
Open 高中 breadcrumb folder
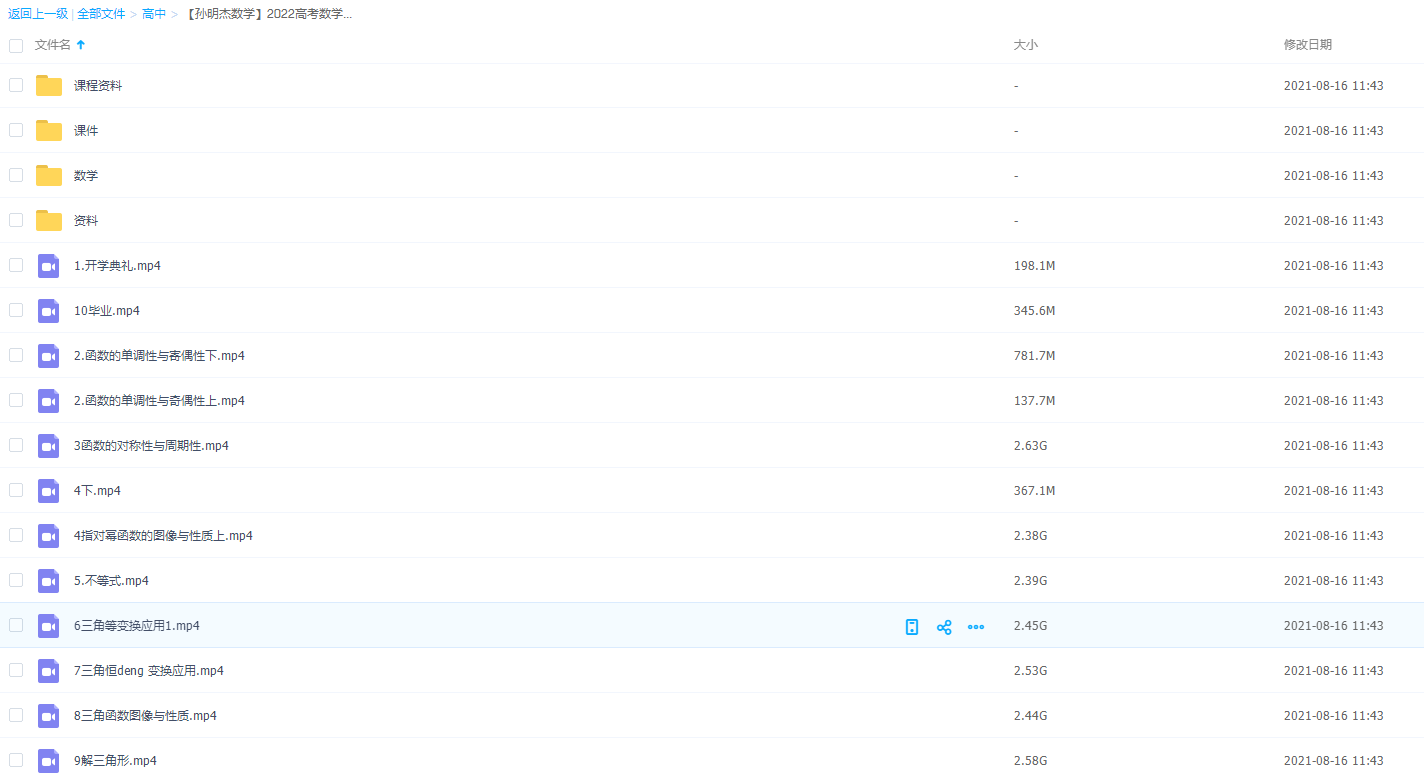click(154, 14)
